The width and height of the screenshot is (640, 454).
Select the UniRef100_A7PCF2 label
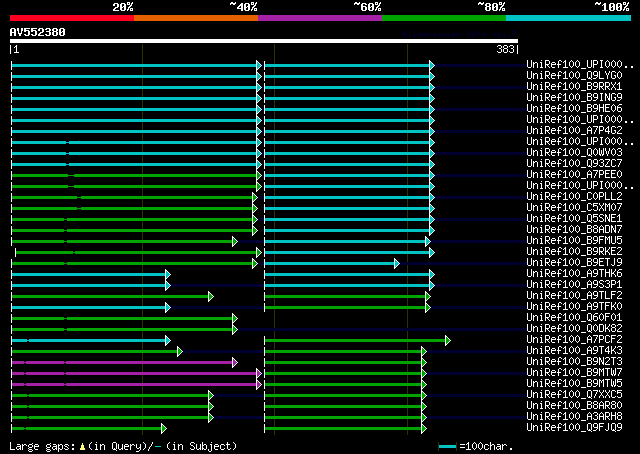574,340
